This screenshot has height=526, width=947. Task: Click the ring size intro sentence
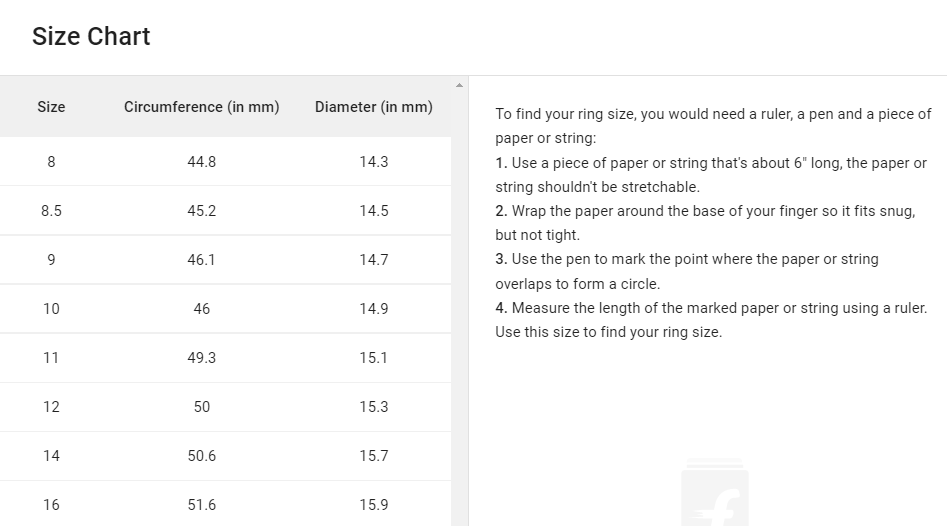713,126
